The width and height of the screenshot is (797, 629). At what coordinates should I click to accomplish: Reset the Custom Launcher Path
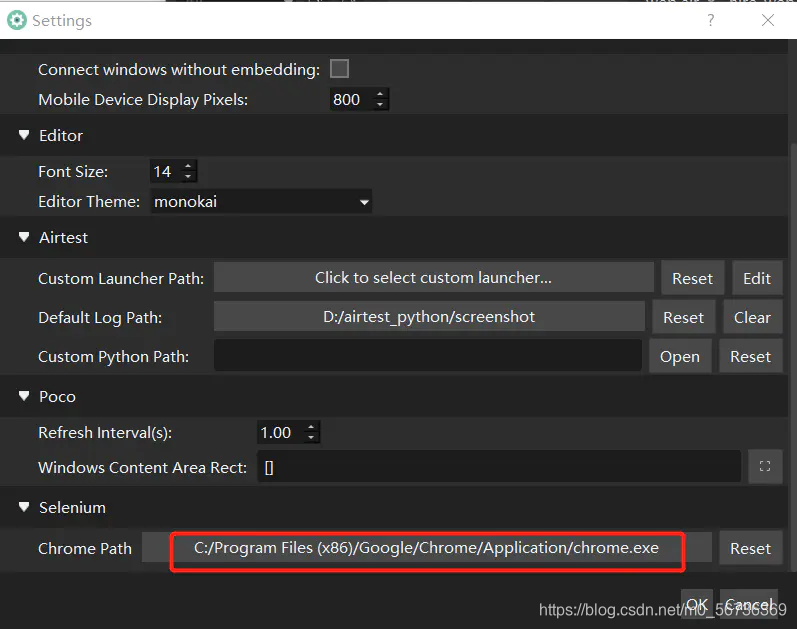[x=692, y=278]
